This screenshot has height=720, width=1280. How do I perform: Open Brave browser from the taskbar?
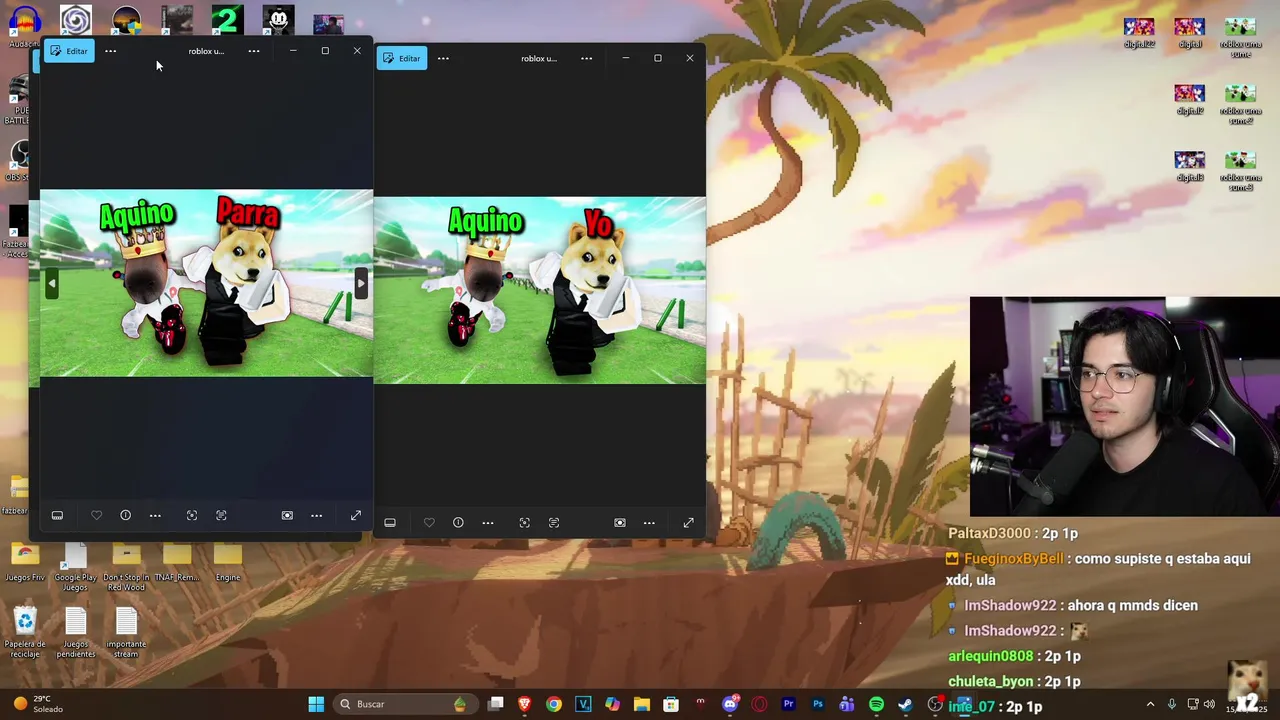pyautogui.click(x=524, y=704)
